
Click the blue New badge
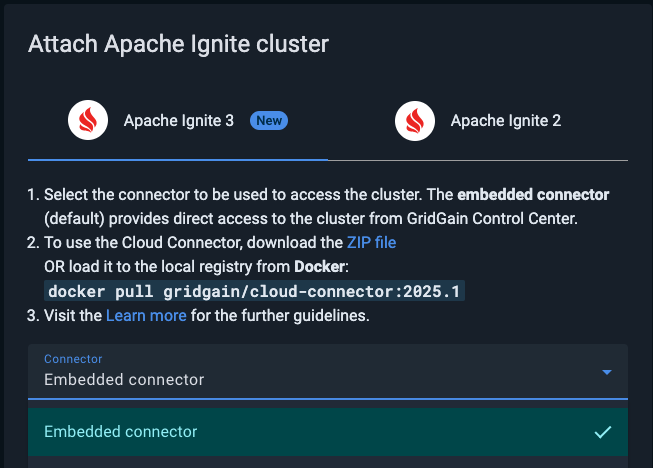[269, 120]
